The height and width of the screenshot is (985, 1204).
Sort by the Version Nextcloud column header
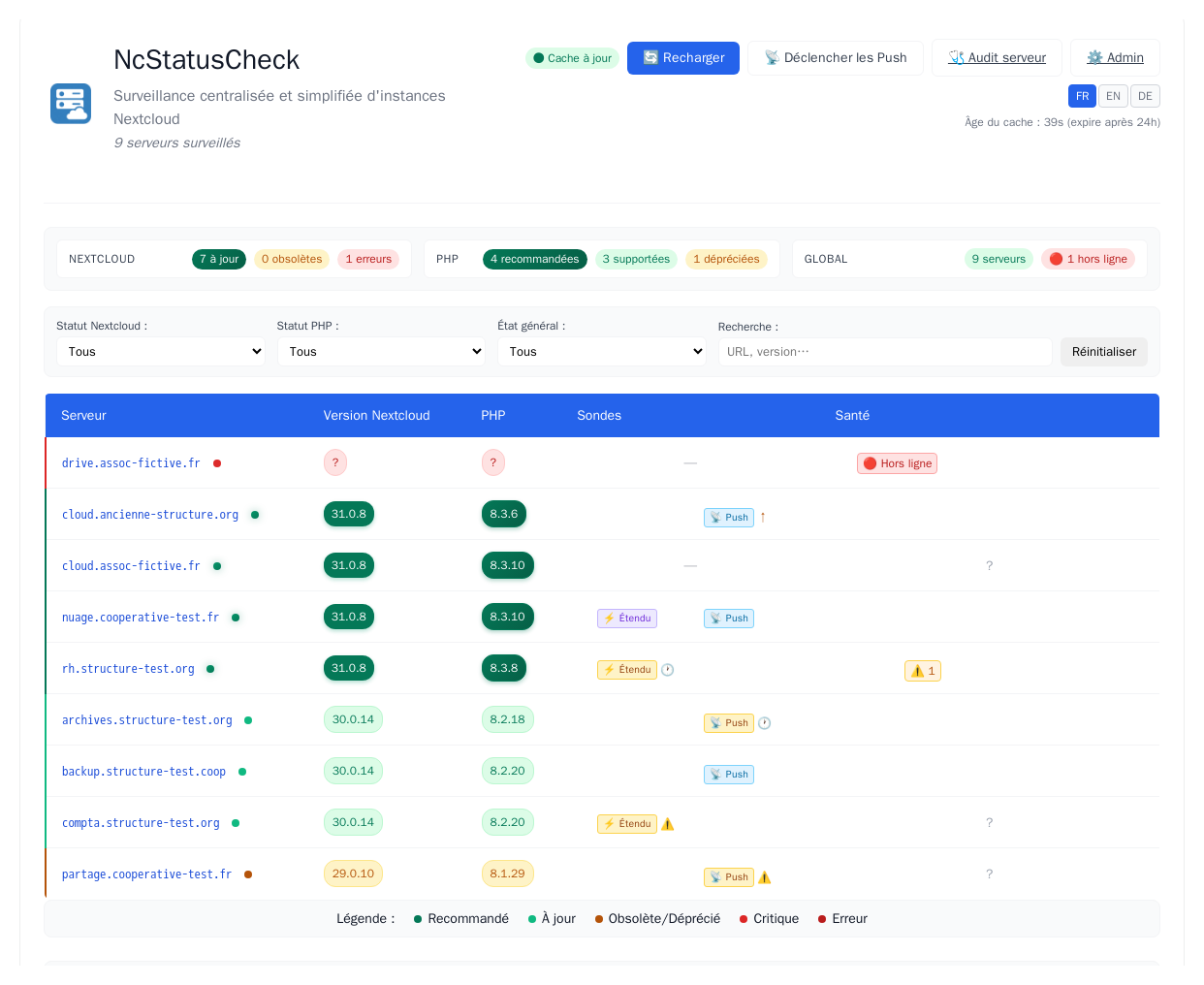coord(376,415)
